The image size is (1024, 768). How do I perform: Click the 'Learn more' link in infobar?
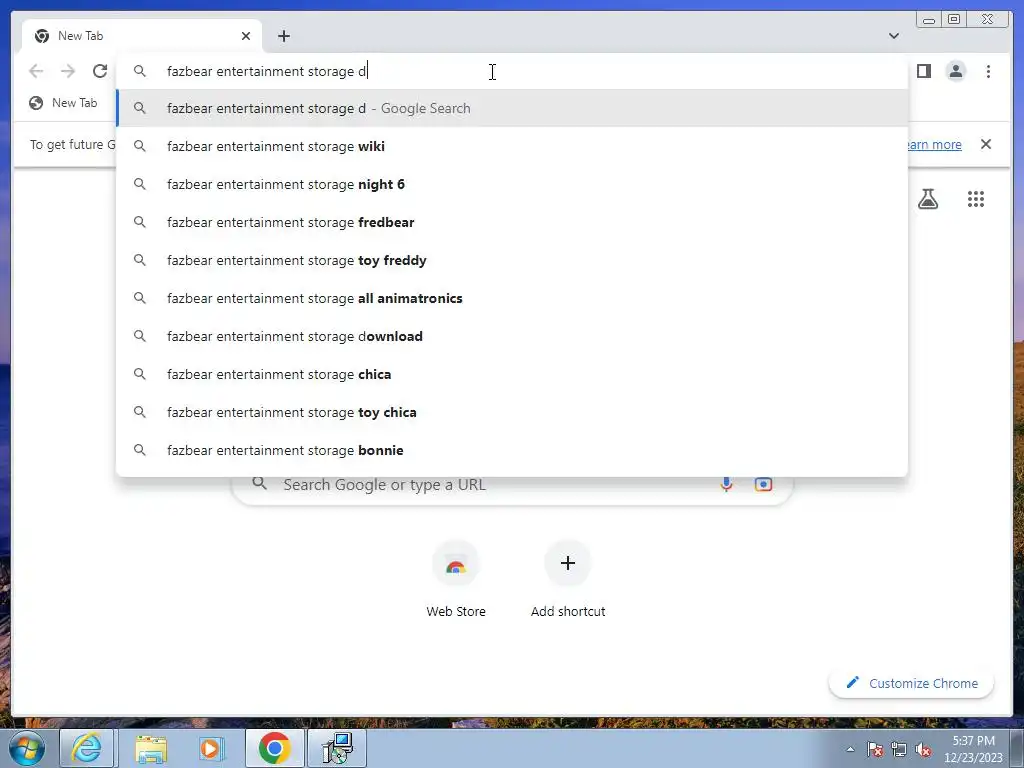click(x=935, y=144)
